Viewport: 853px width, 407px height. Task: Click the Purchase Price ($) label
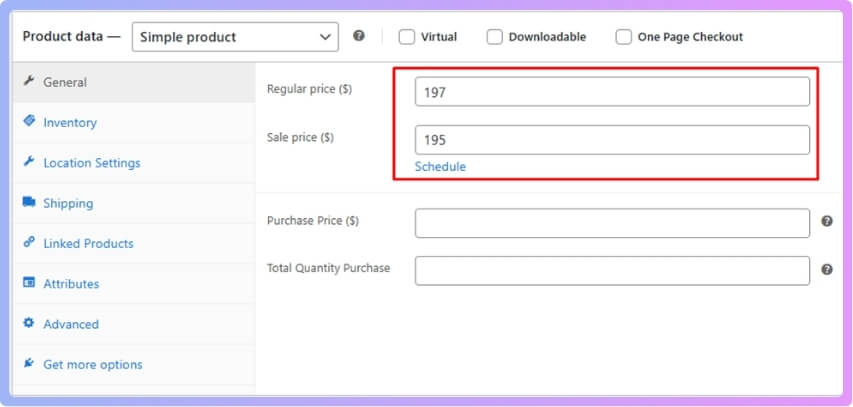313,221
